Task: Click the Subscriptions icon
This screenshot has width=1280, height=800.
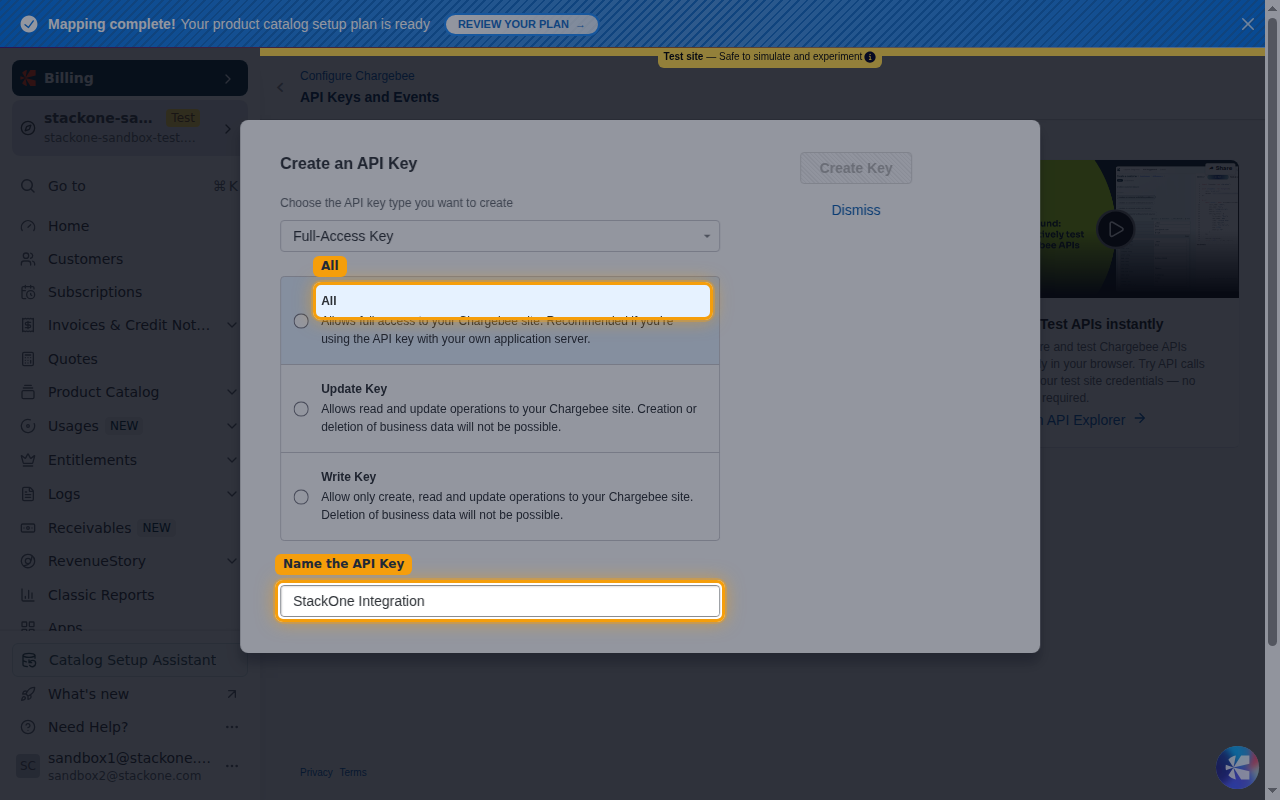Action: pos(28,292)
